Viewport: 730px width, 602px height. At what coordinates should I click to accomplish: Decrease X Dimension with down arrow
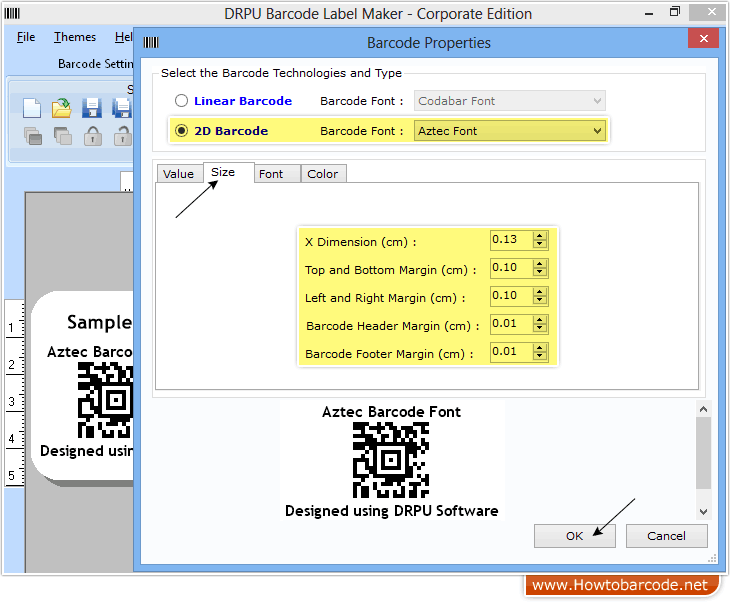[540, 244]
